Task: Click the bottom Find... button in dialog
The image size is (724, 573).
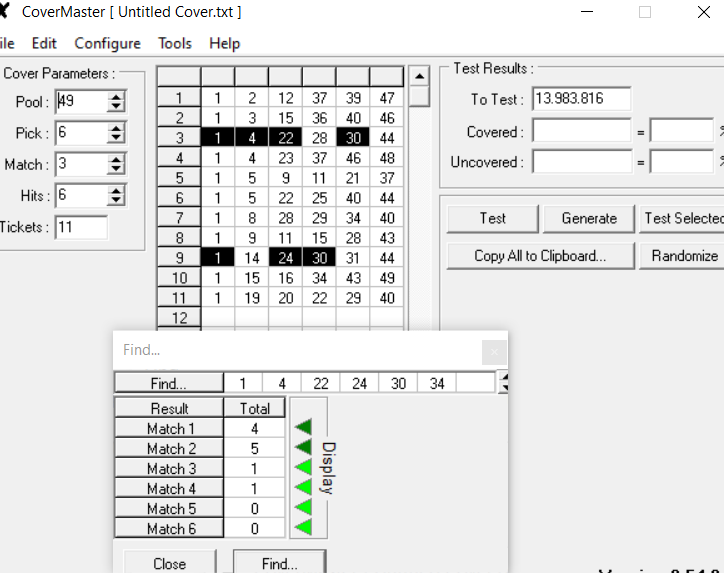Action: 280,563
